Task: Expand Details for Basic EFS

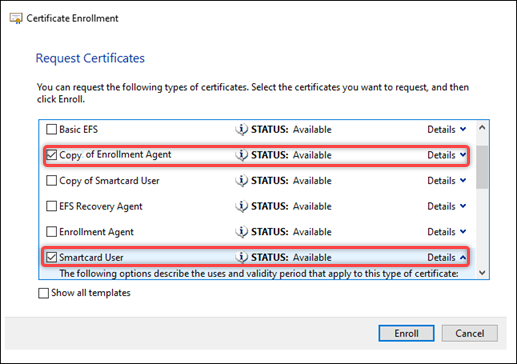Action: (447, 129)
